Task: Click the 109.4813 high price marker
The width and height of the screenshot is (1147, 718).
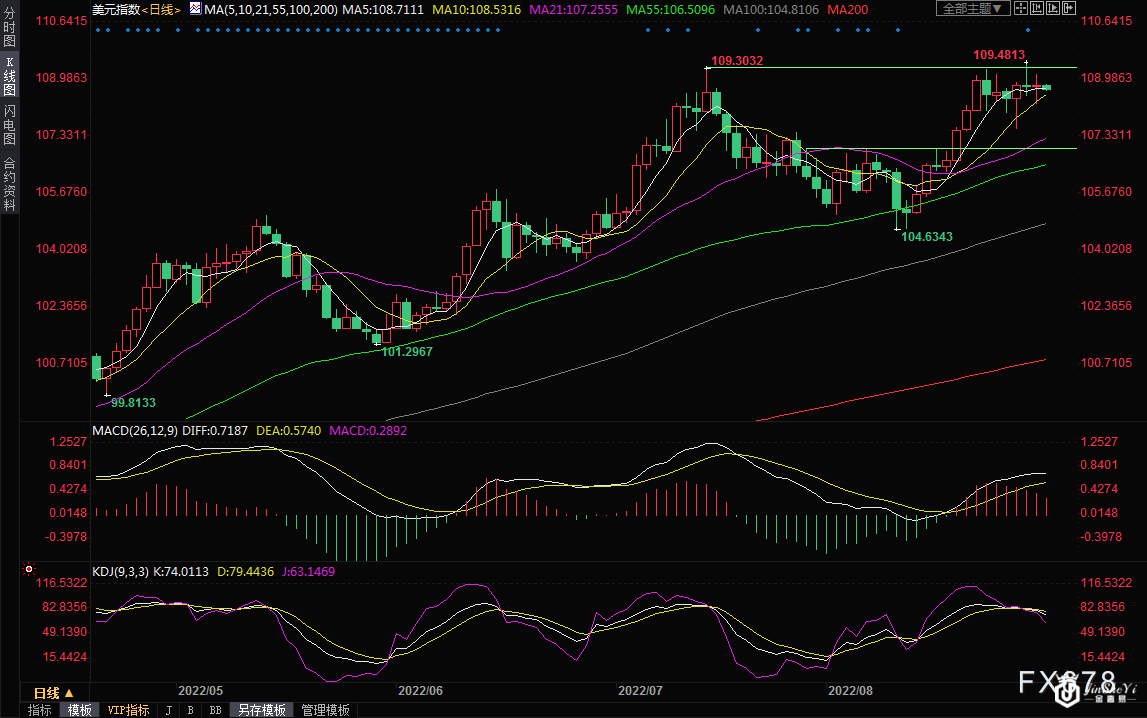Action: 999,54
